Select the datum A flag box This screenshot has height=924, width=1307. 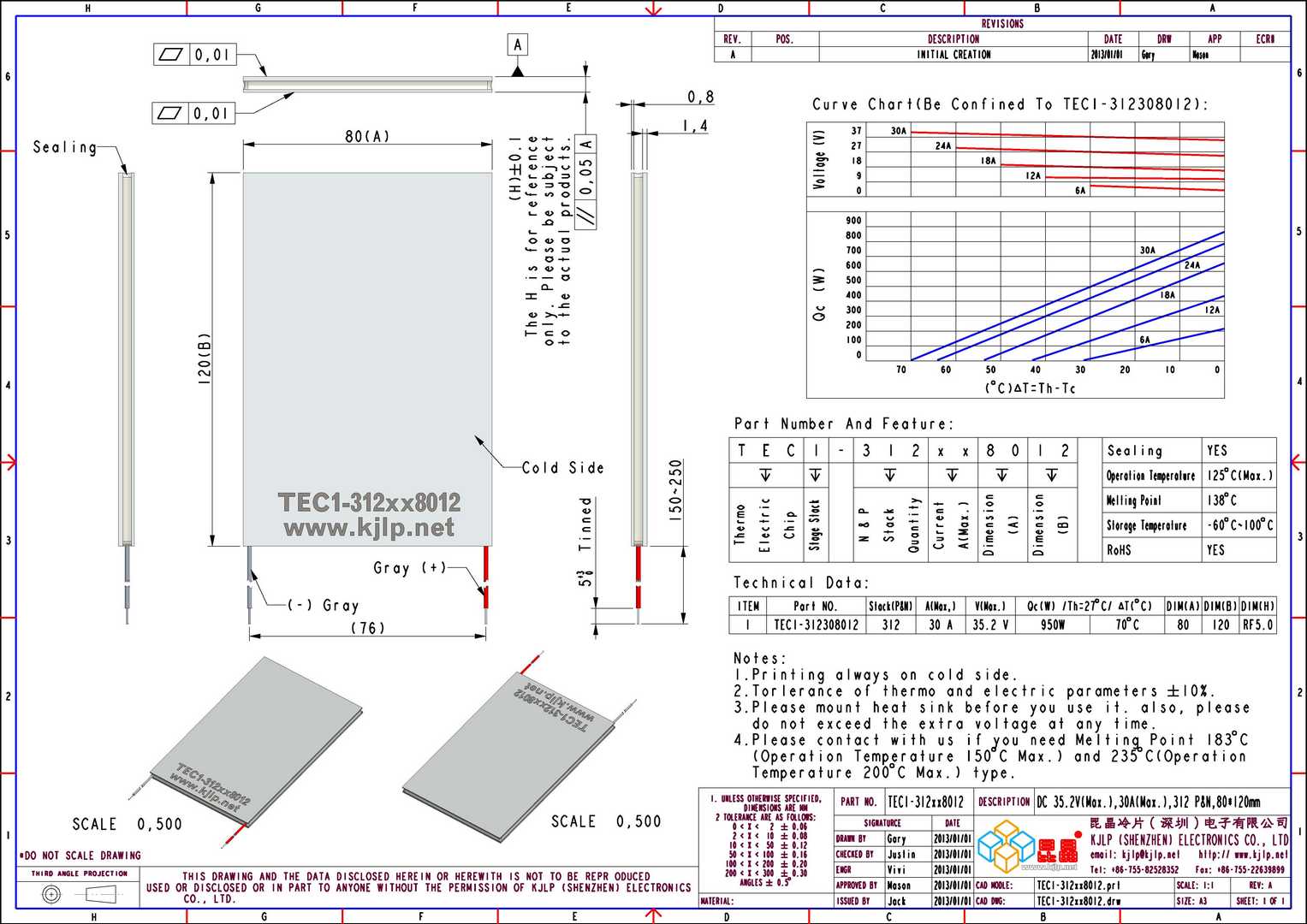(x=517, y=44)
